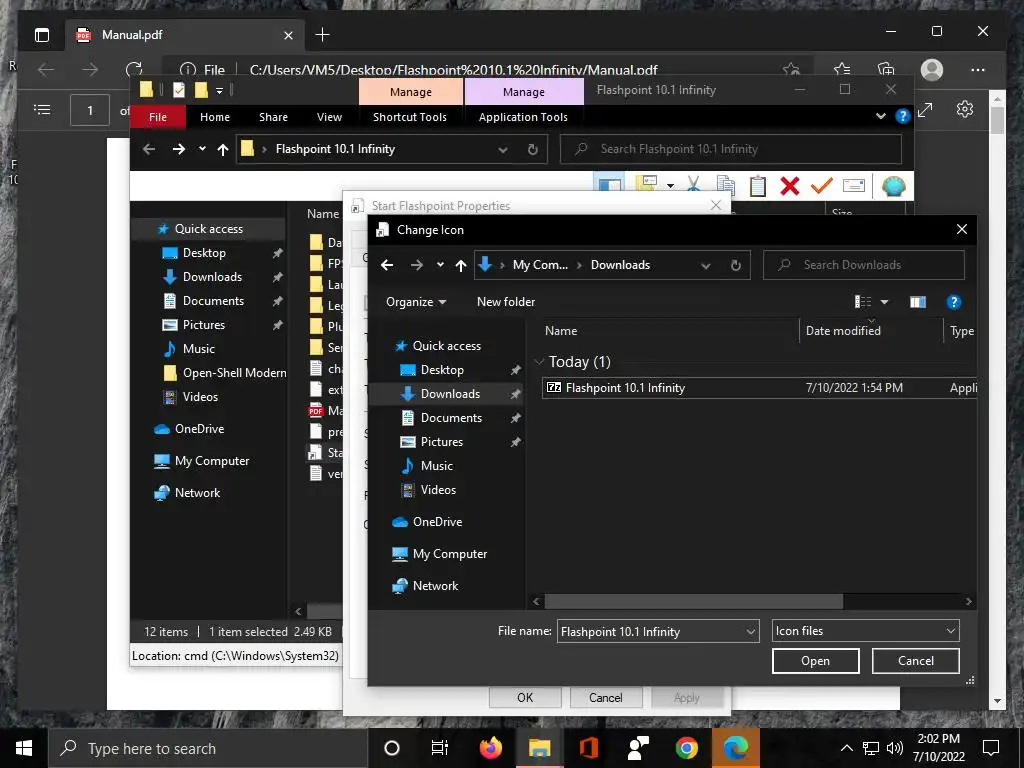
Task: Go back in the Change Icon dialog
Action: pos(387,265)
